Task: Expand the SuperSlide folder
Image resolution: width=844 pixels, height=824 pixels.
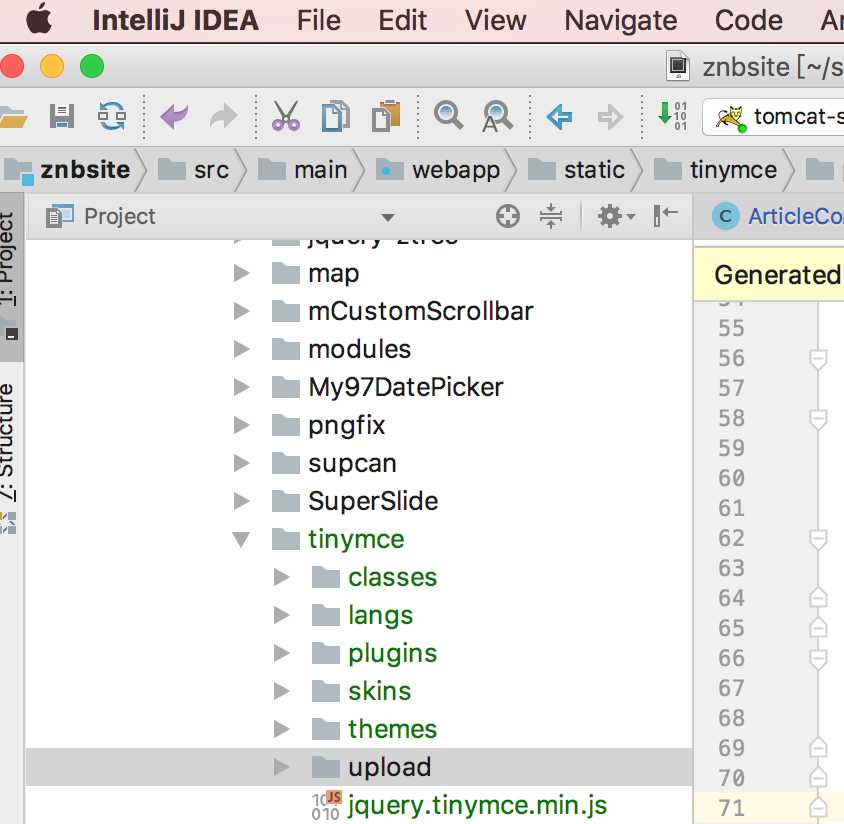Action: tap(242, 501)
